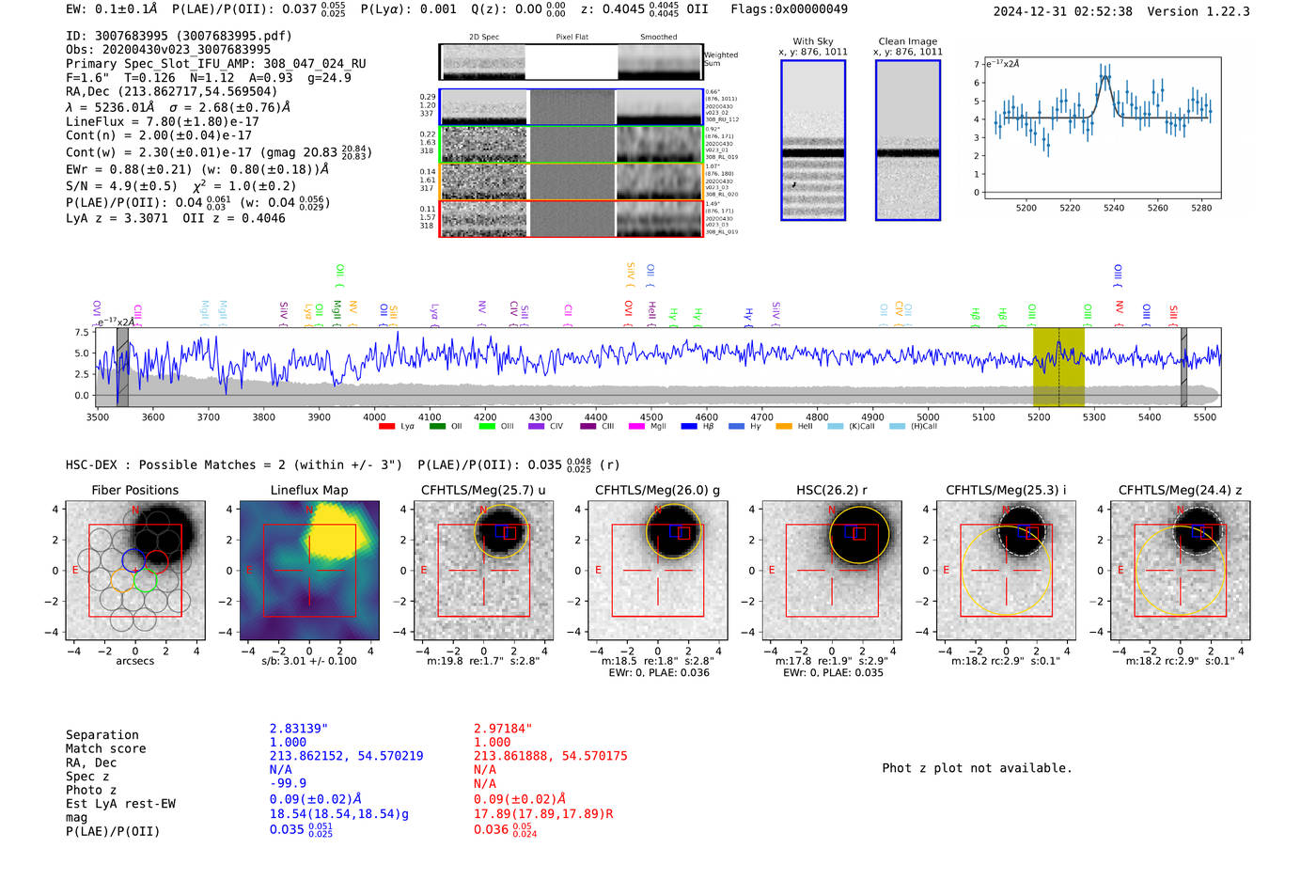
Task: Click the Cont(n) = 2.00(±0.04)e-17 text
Action: (159, 135)
